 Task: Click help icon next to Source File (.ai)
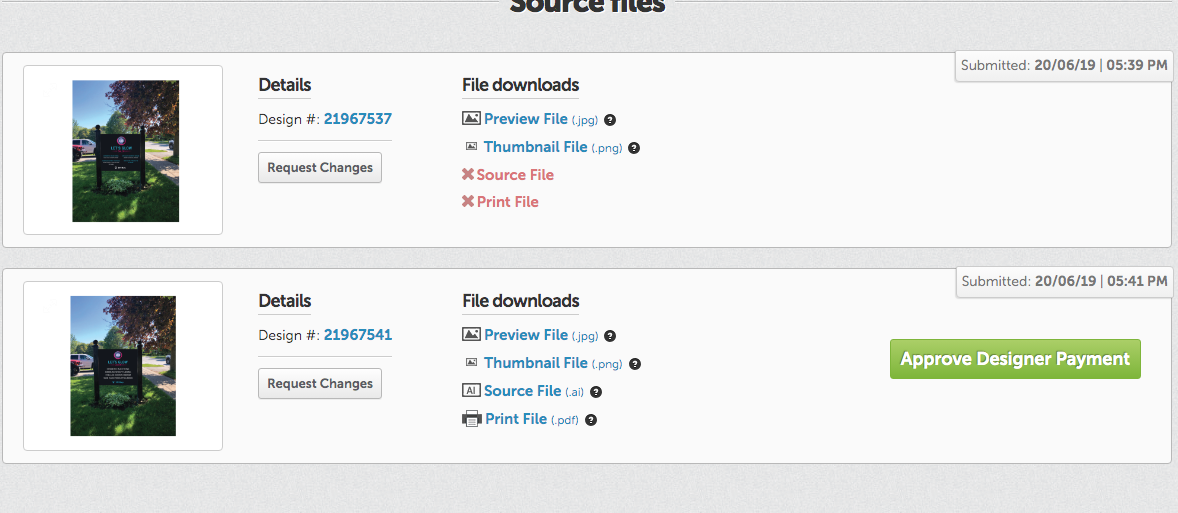point(596,392)
